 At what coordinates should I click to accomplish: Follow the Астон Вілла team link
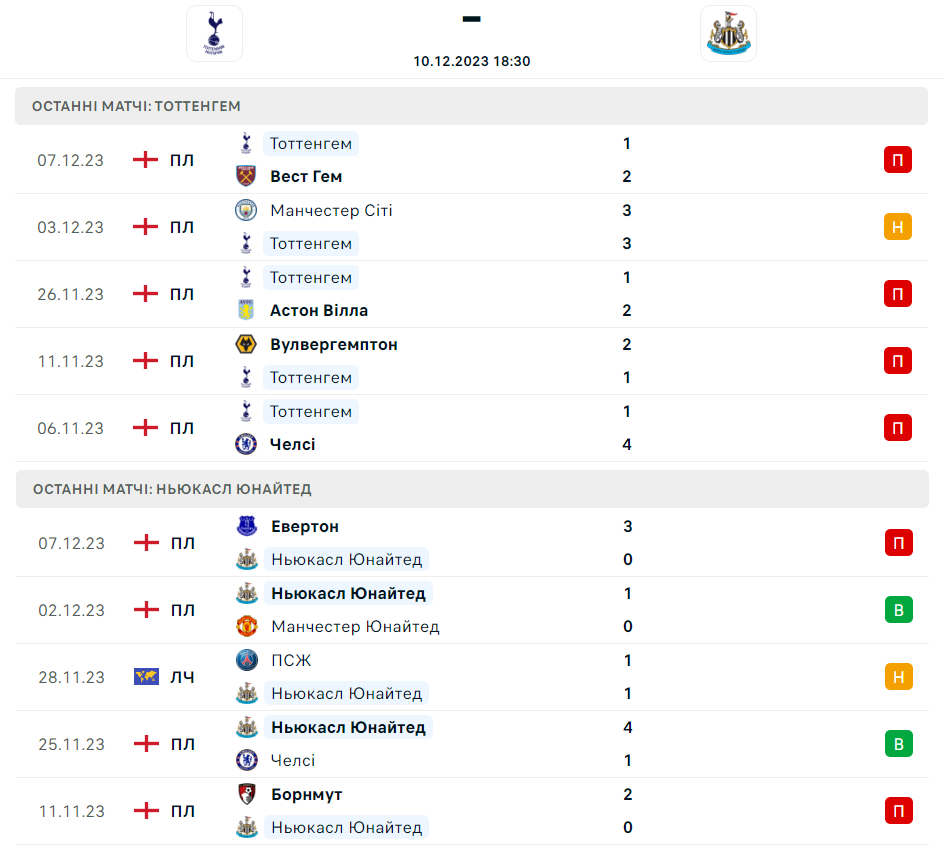[319, 311]
